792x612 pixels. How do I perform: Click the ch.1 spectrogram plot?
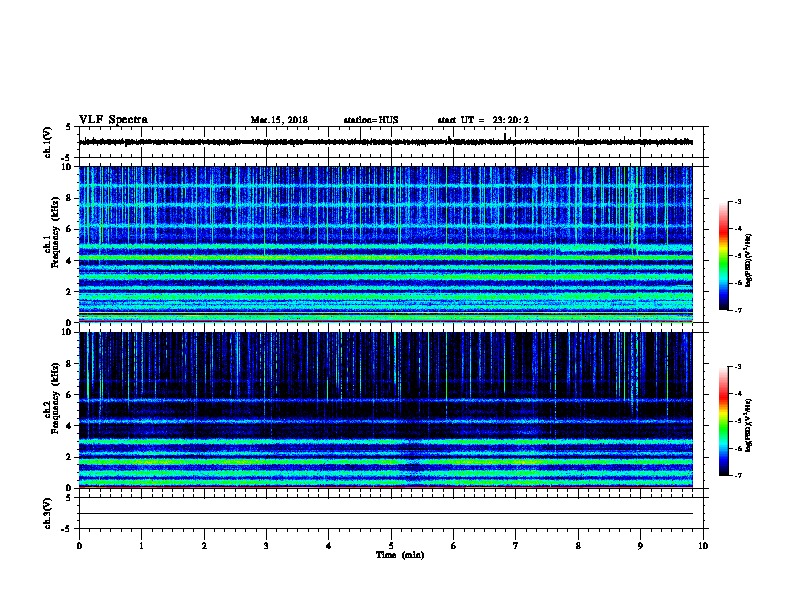pos(386,244)
